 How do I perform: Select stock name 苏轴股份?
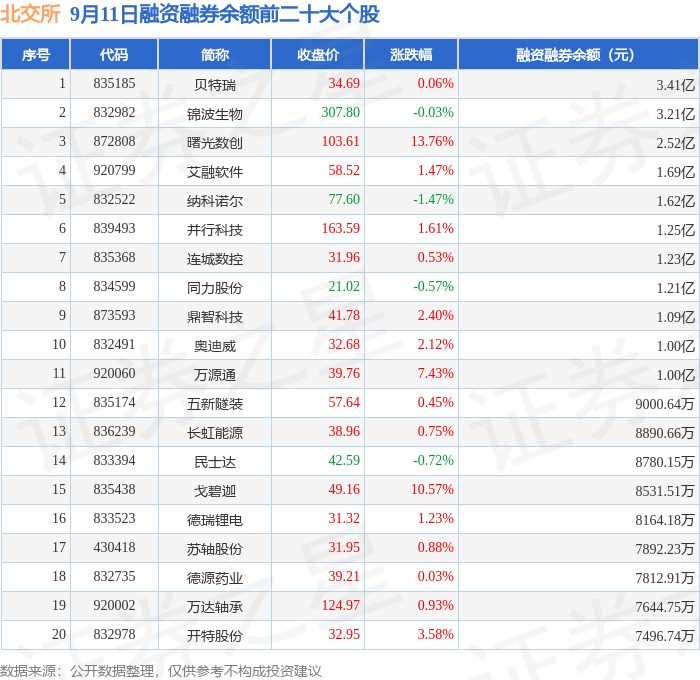pos(215,549)
